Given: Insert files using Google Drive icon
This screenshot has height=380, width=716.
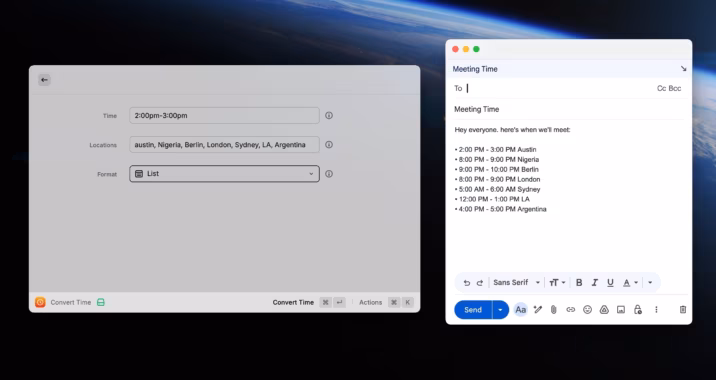Looking at the screenshot, I should (604, 310).
